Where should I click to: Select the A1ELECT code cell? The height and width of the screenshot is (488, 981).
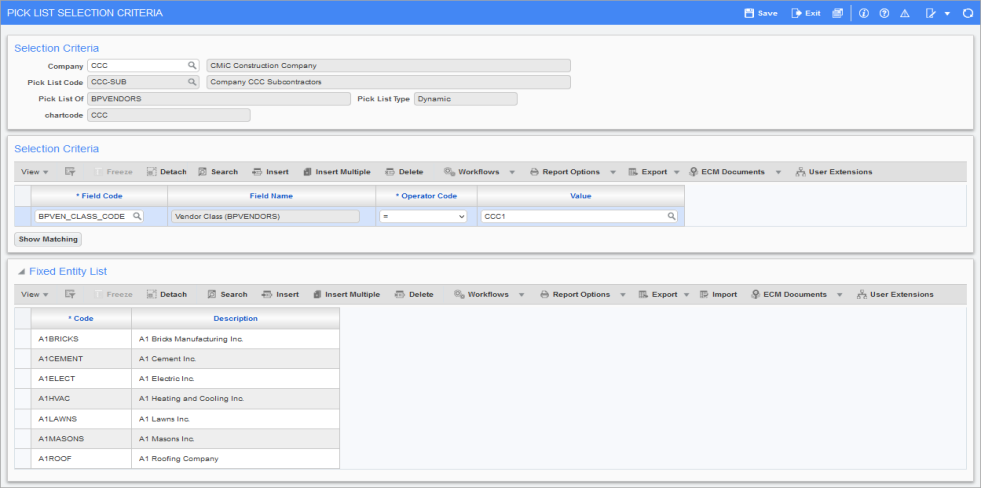pos(81,379)
